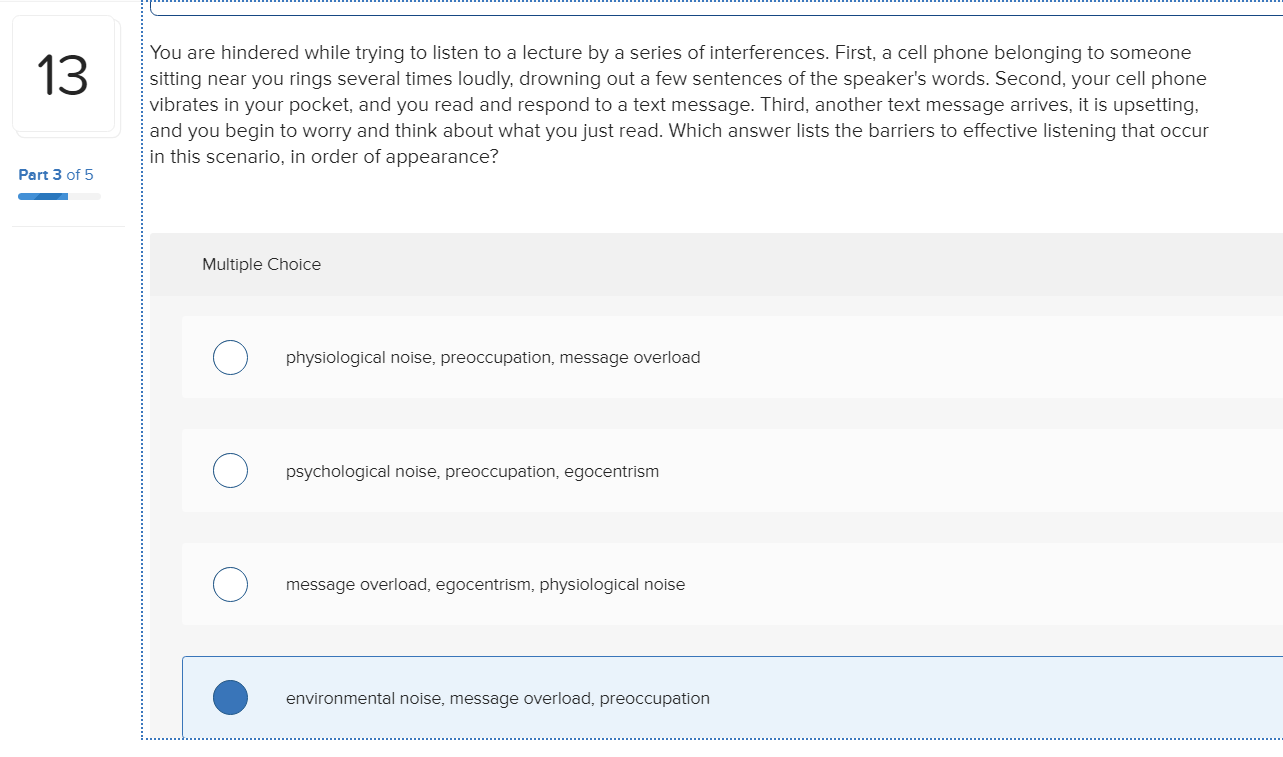Deselect the environmental noise radio button

click(x=230, y=697)
